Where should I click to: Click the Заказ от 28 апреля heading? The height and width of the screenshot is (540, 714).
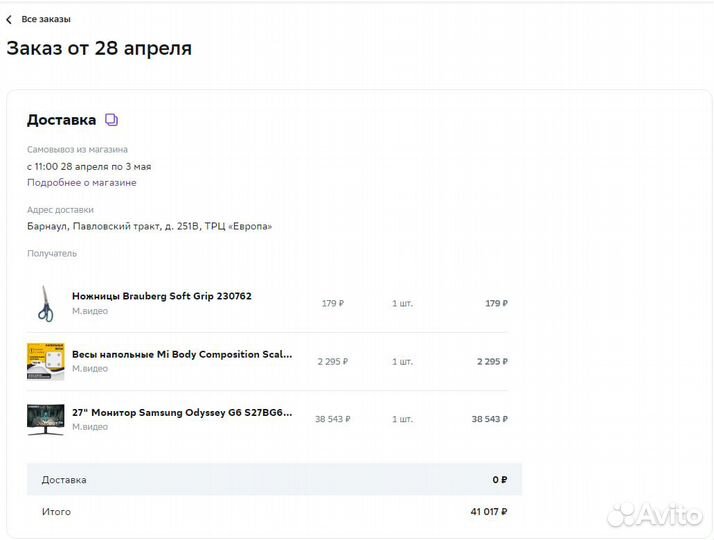[99, 48]
